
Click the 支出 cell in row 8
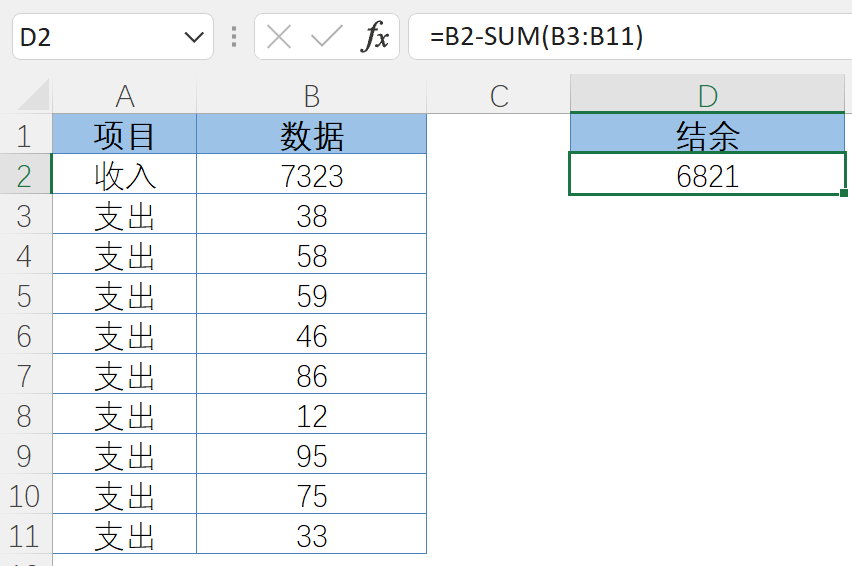point(124,414)
